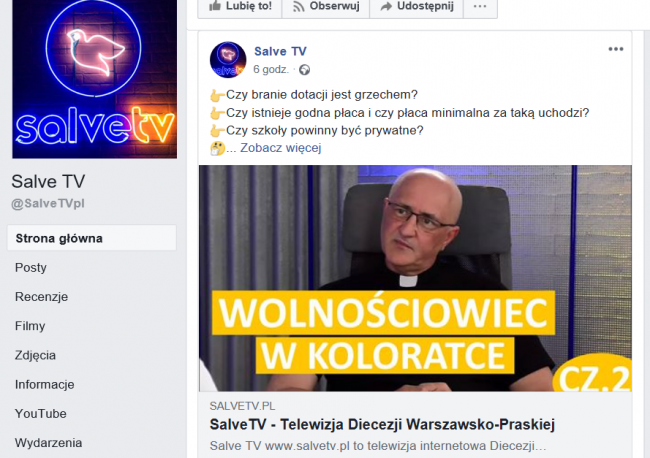Viewport: 650px width, 458px height.
Task: Open the SalveTV Telewizja Diecezji Warszawsko-Praskiej link
Action: (382, 424)
